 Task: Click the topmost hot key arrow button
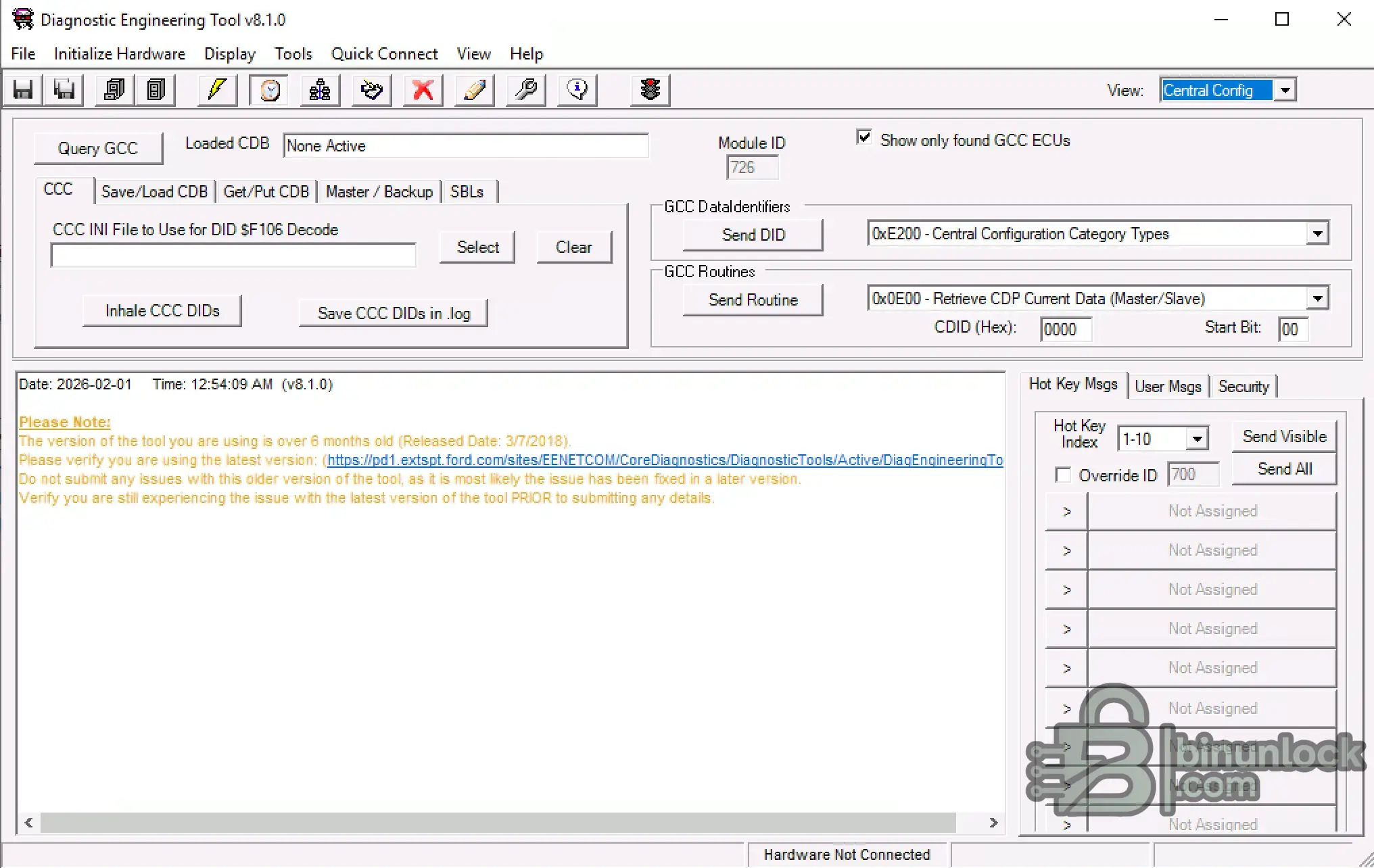[1066, 512]
